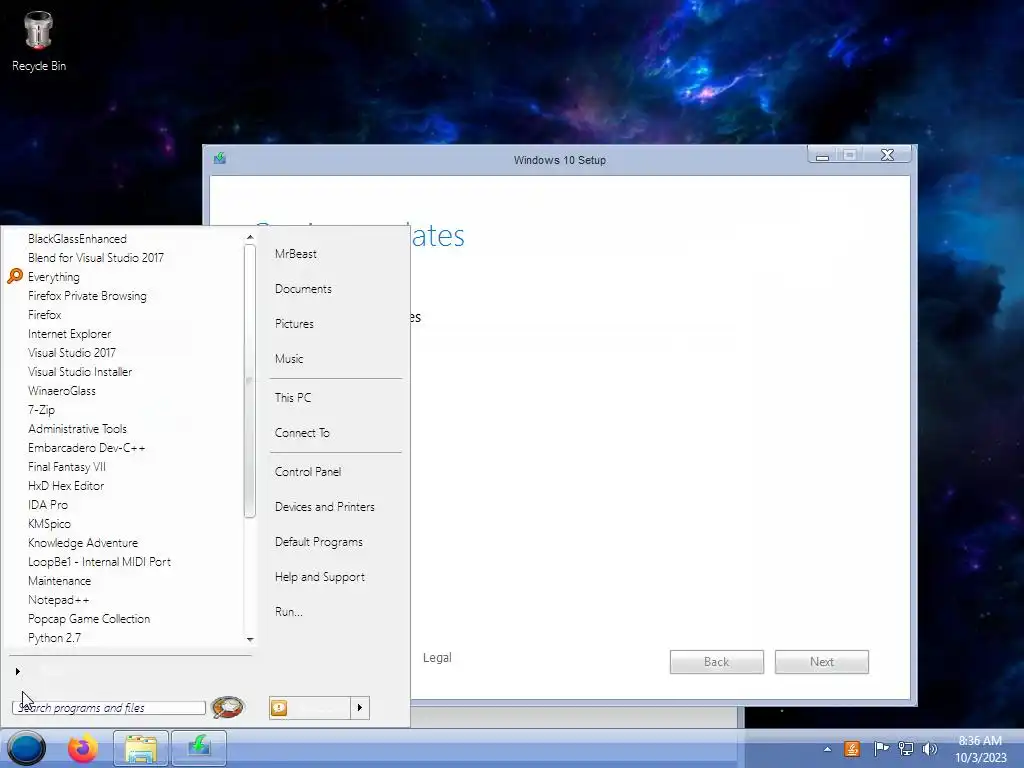This screenshot has height=768, width=1024.
Task: Open the Action Center flag icon
Action: pyautogui.click(x=881, y=748)
